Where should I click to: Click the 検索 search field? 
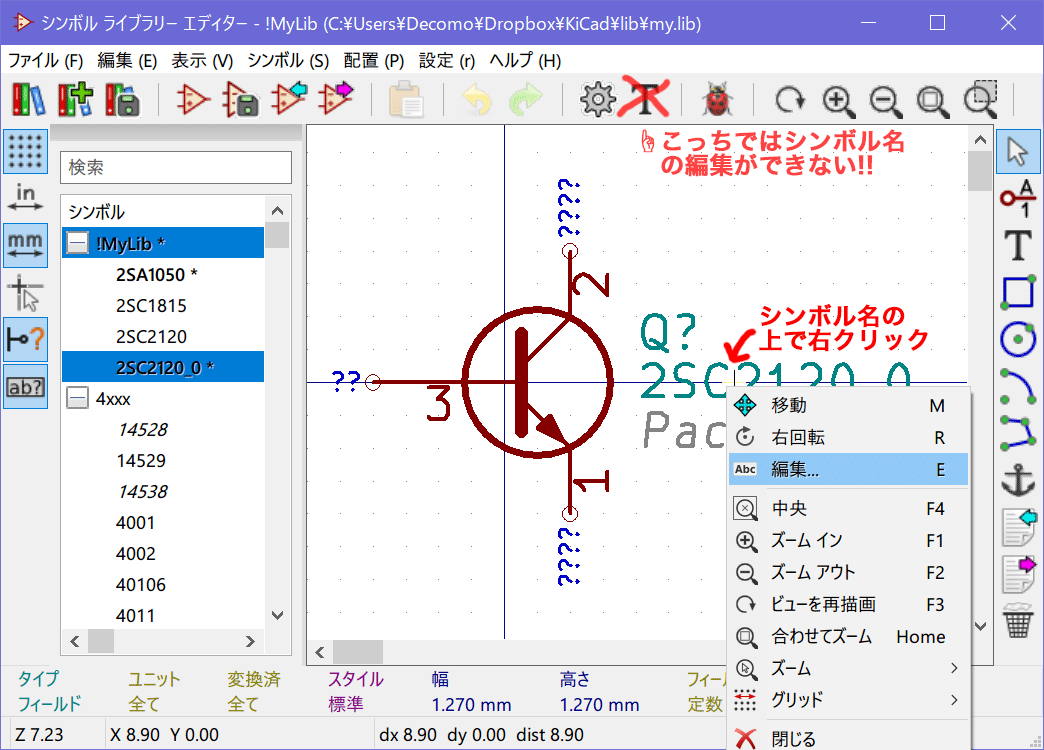176,168
